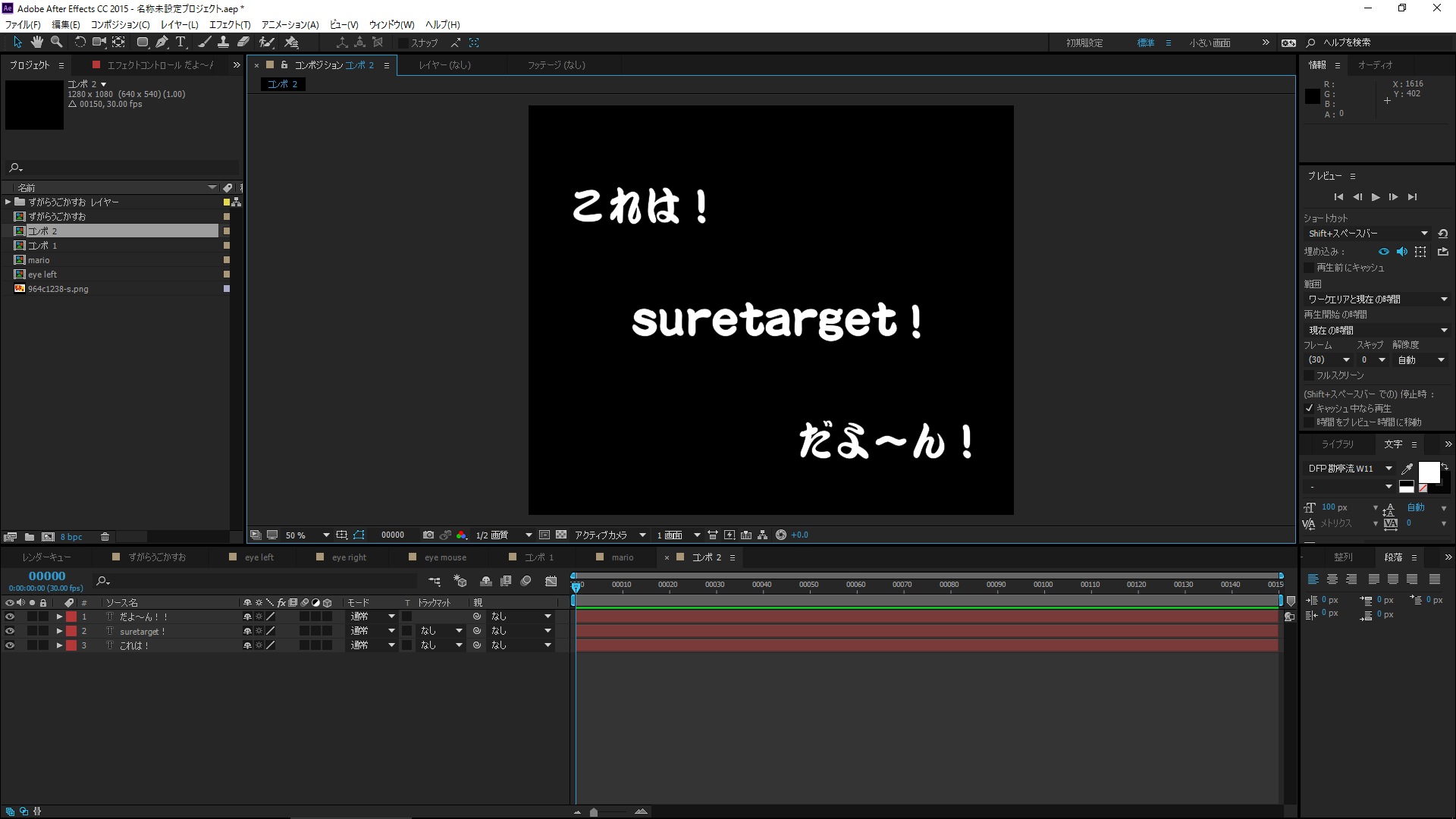
Task: Switch to the オーディオ panel tab
Action: tap(1375, 65)
